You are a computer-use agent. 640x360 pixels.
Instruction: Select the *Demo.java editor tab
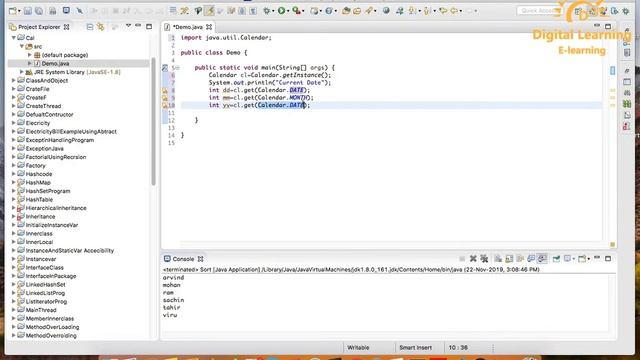pyautogui.click(x=187, y=27)
